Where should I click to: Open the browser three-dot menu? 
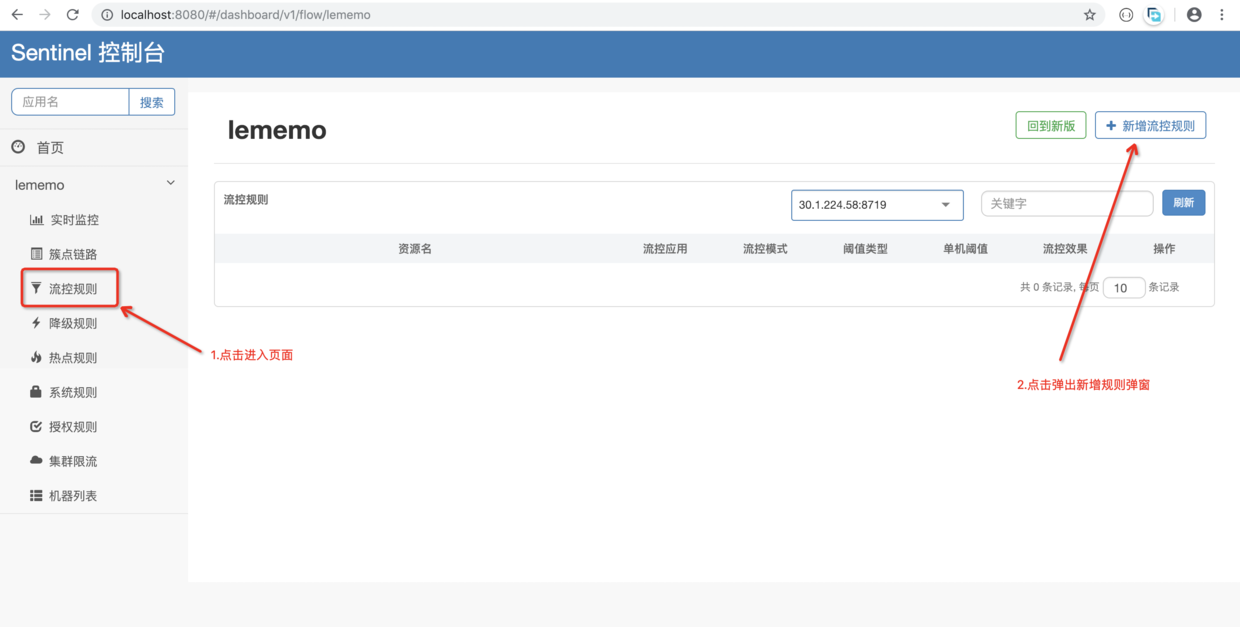pyautogui.click(x=1222, y=15)
